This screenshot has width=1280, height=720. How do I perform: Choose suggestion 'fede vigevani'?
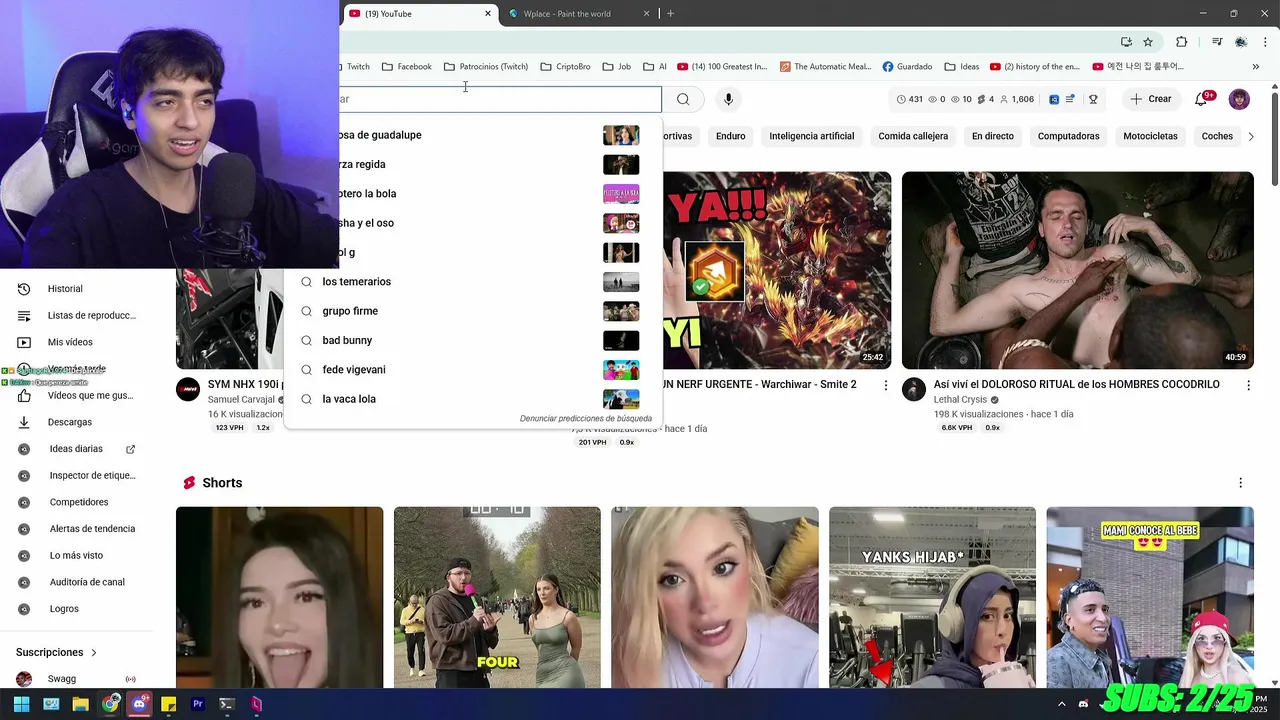(473, 370)
